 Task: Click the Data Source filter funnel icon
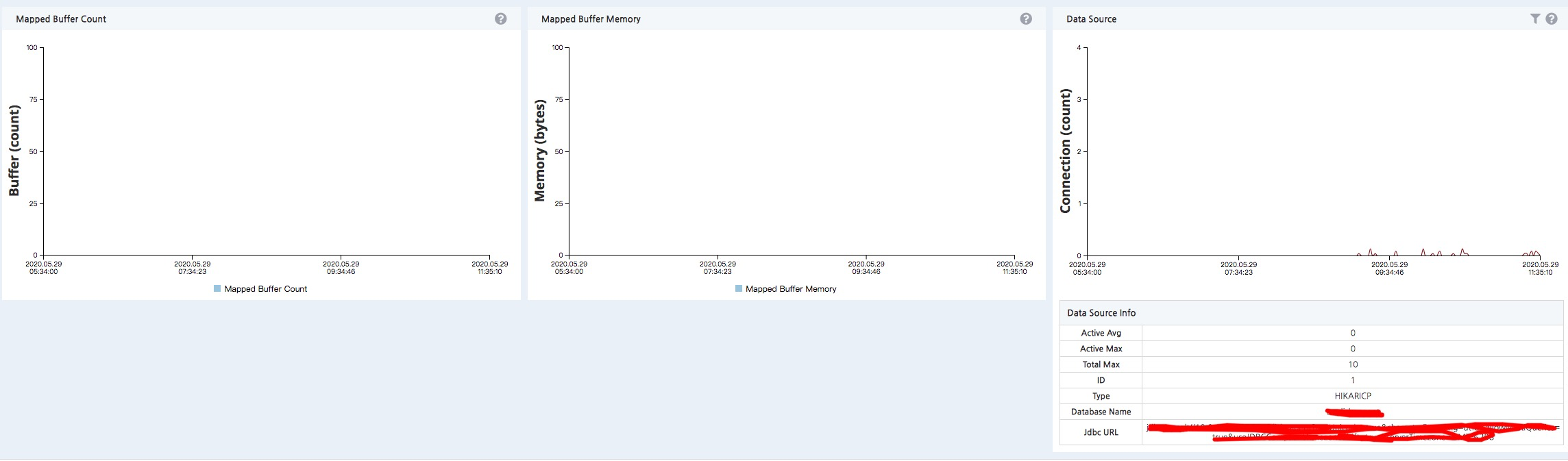point(1535,19)
